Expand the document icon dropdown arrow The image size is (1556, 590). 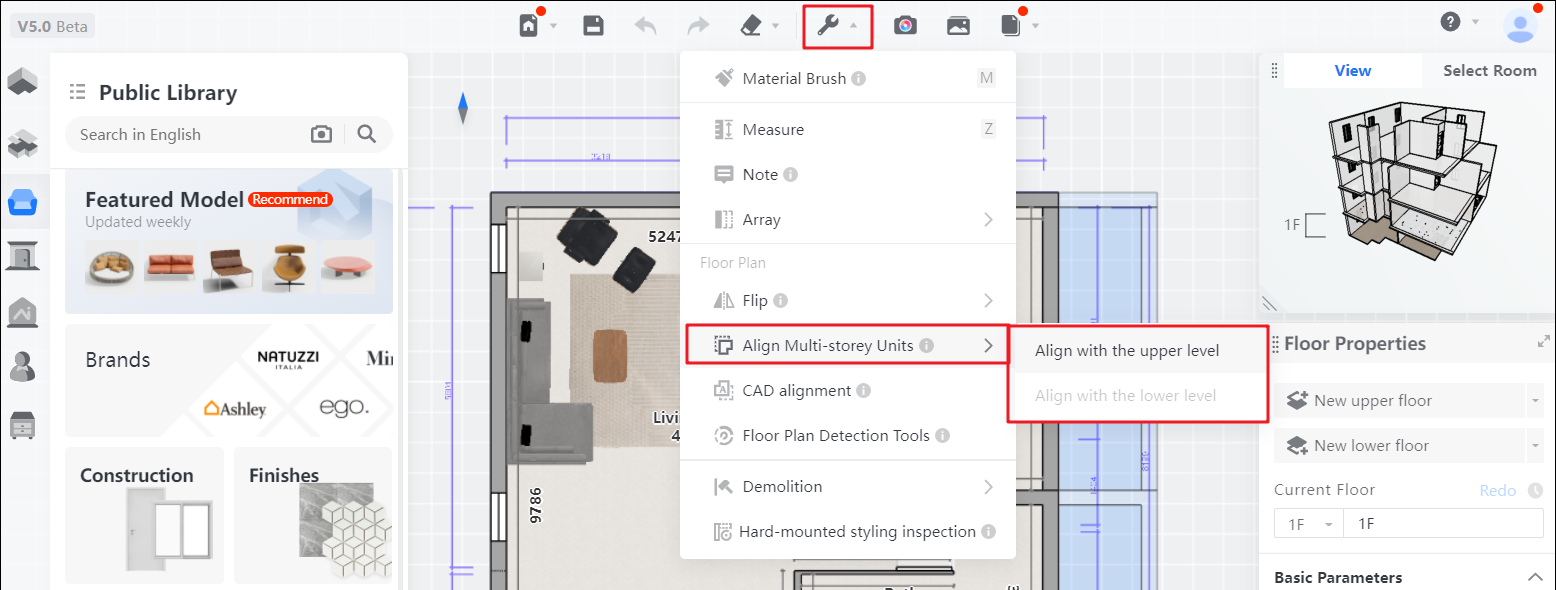point(1035,26)
